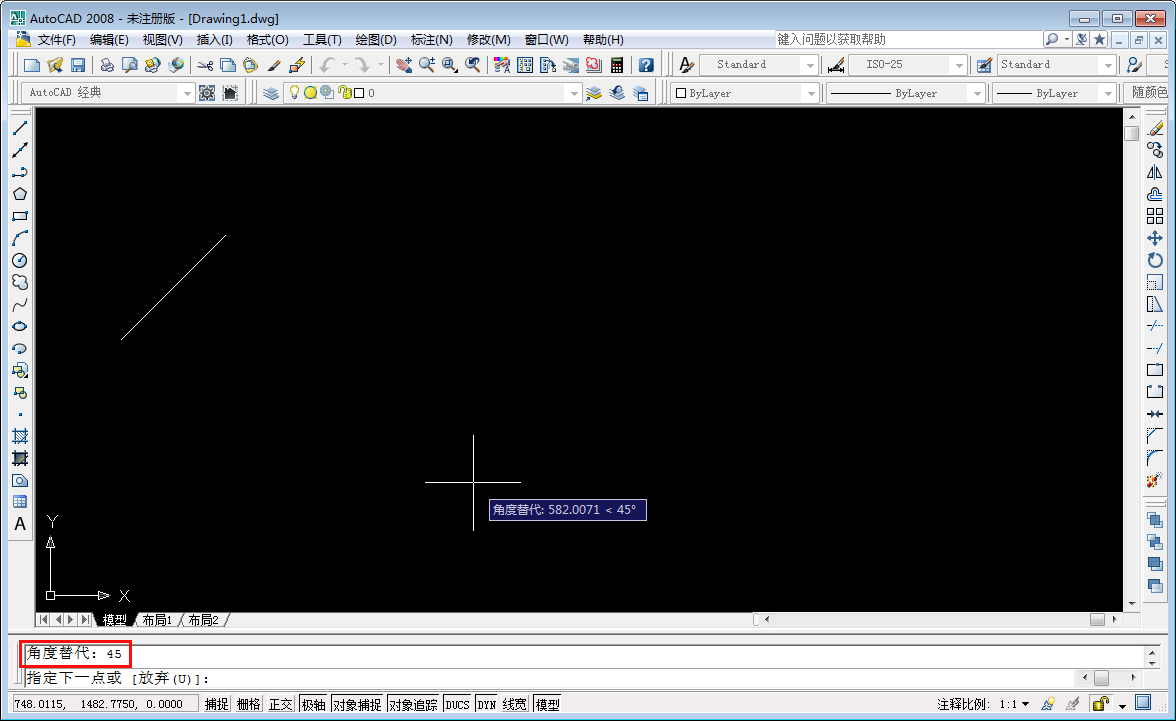Activate the Rectangle drawing tool

pyautogui.click(x=20, y=215)
